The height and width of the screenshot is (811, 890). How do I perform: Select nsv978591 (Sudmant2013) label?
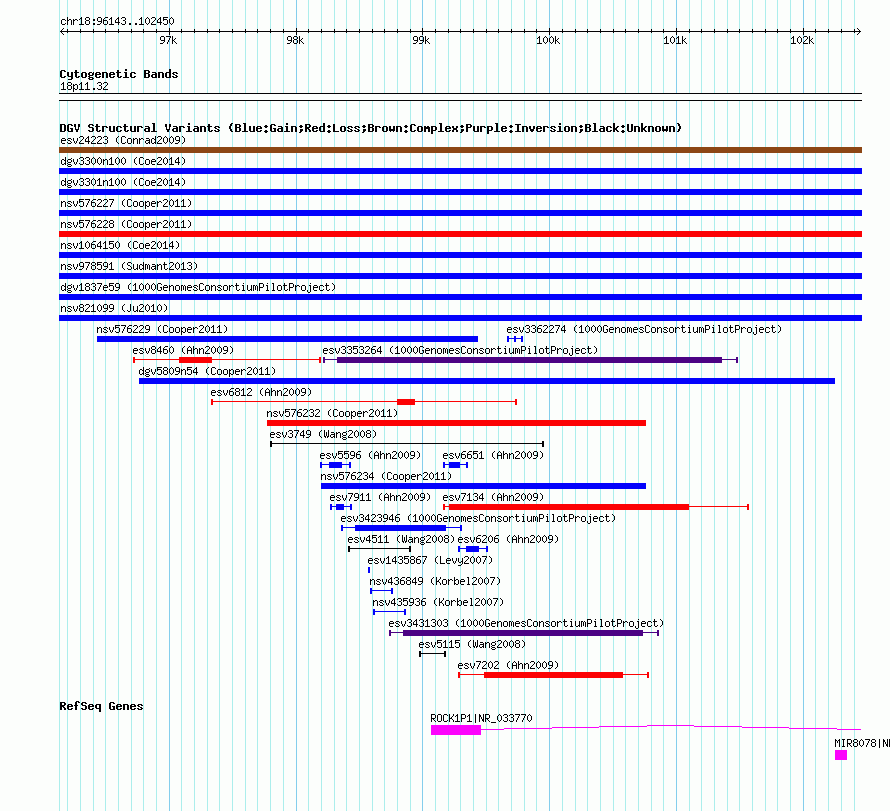[129, 266]
